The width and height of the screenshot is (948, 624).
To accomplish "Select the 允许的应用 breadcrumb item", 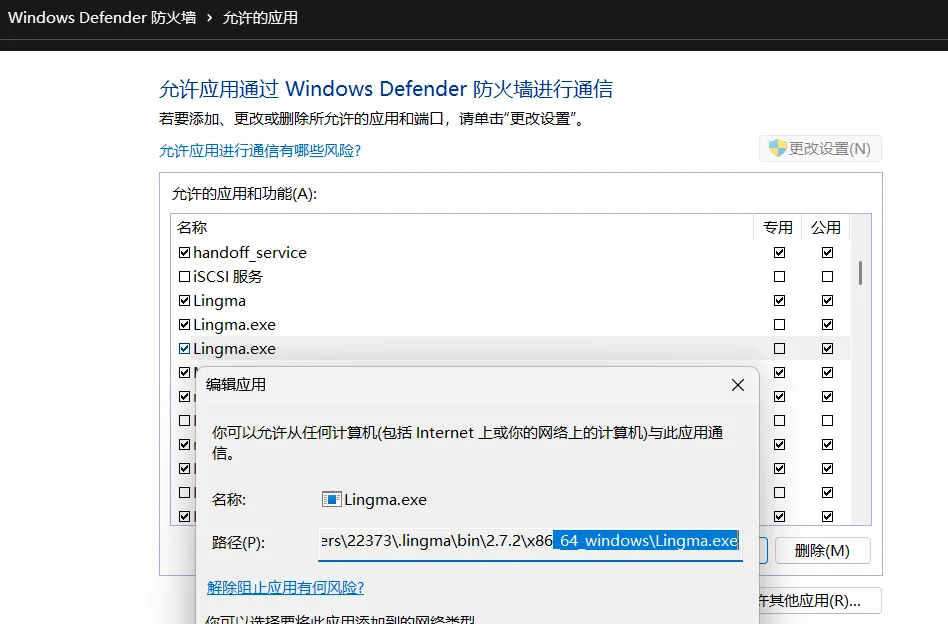I will (260, 18).
